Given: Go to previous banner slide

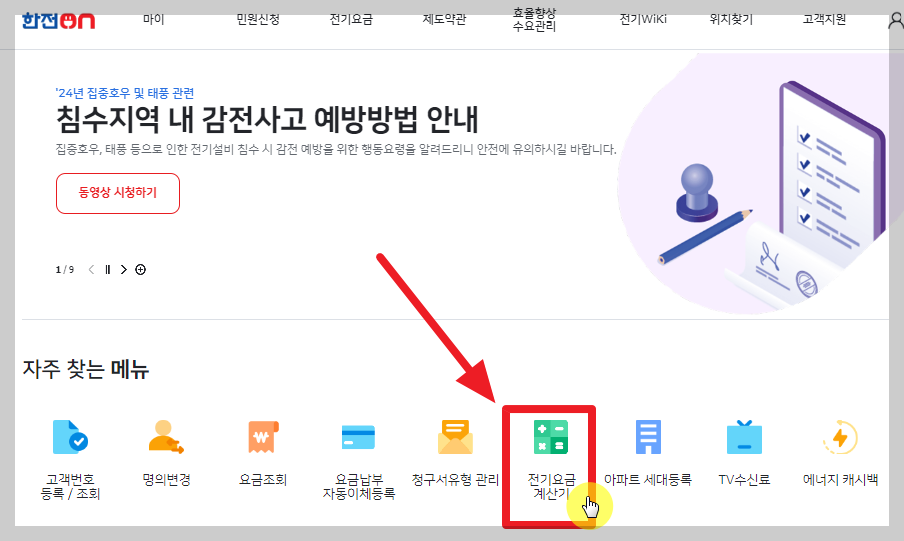Looking at the screenshot, I should click(91, 269).
